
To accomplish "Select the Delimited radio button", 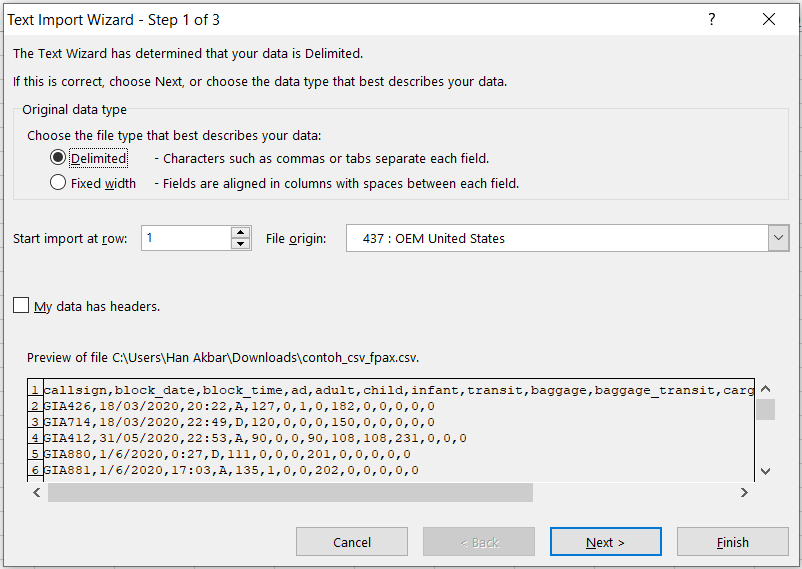I will coord(58,158).
